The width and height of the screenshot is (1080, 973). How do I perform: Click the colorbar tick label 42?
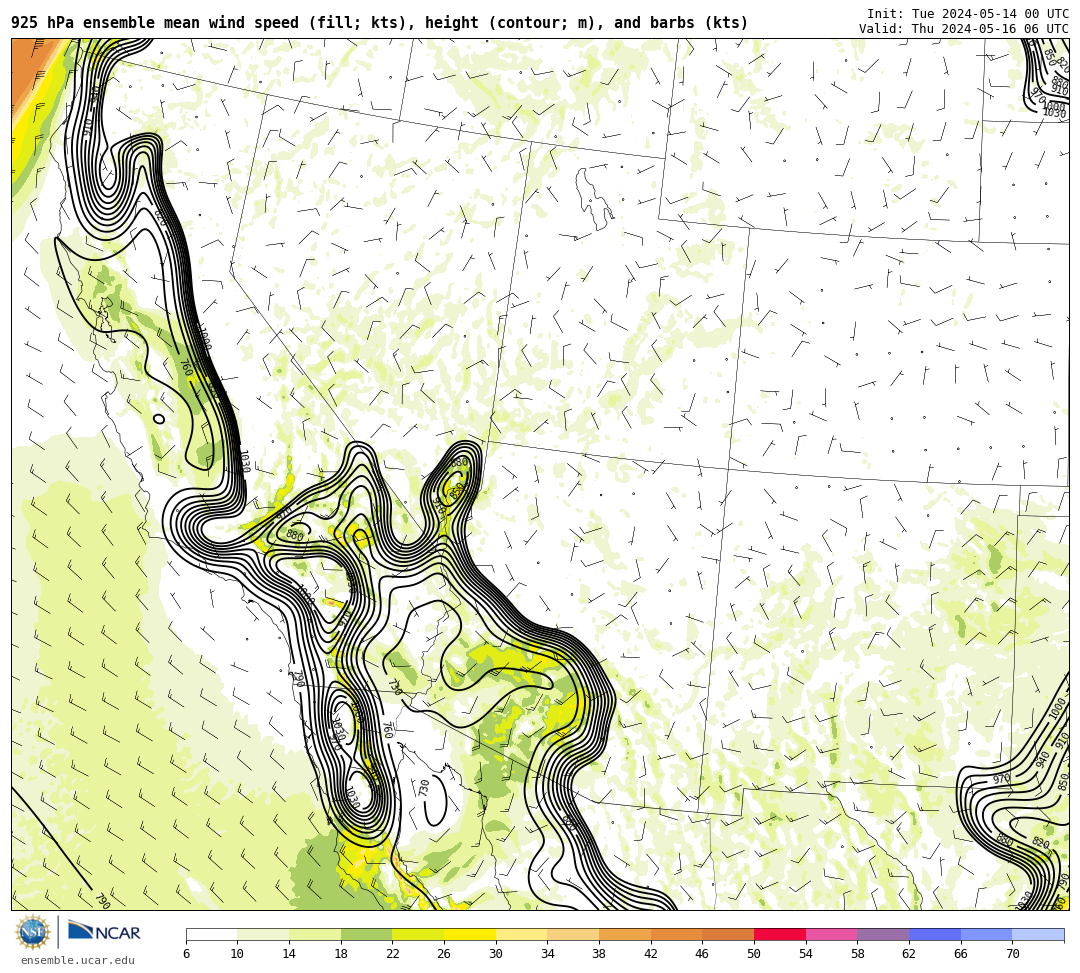click(x=651, y=954)
